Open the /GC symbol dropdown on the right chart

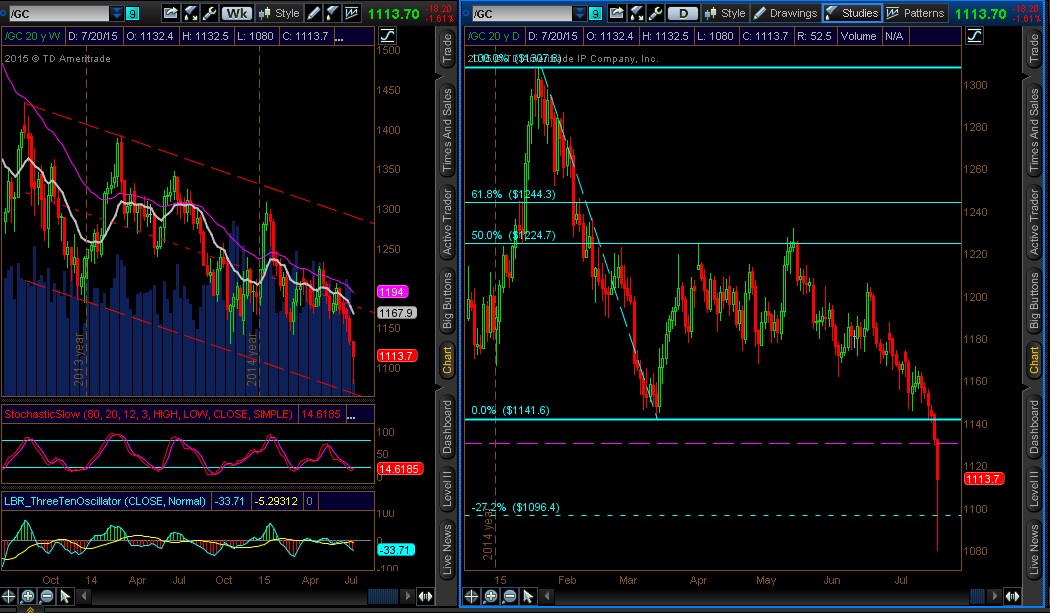pyautogui.click(x=580, y=13)
